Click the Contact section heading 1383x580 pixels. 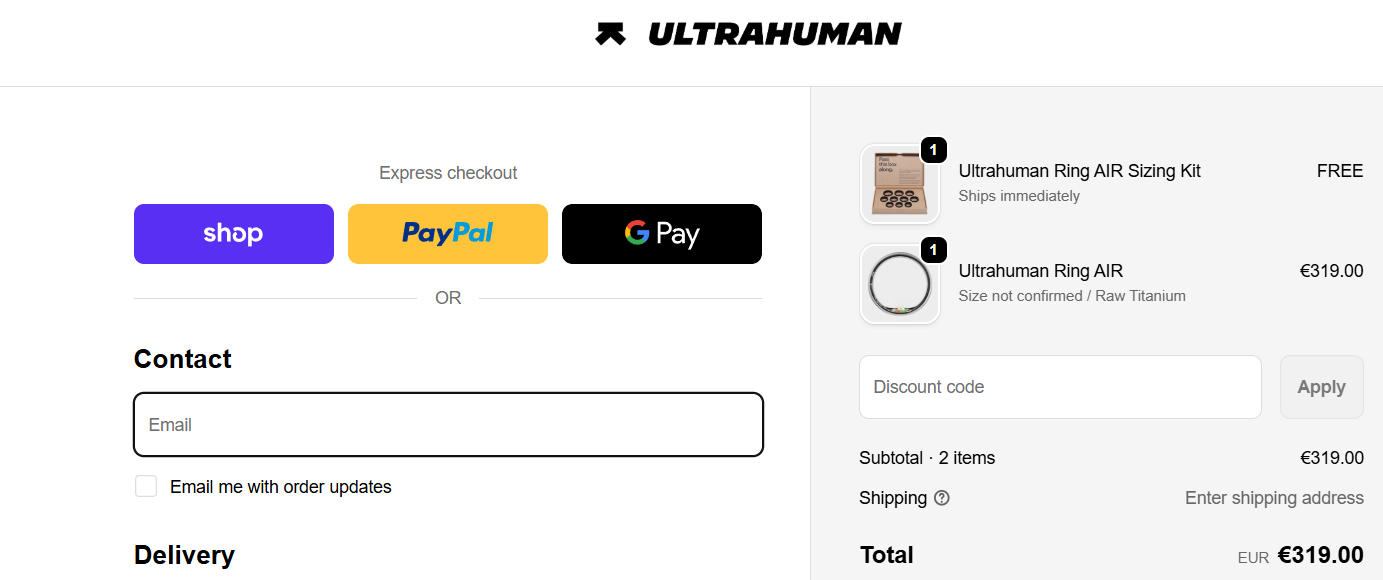pos(182,358)
